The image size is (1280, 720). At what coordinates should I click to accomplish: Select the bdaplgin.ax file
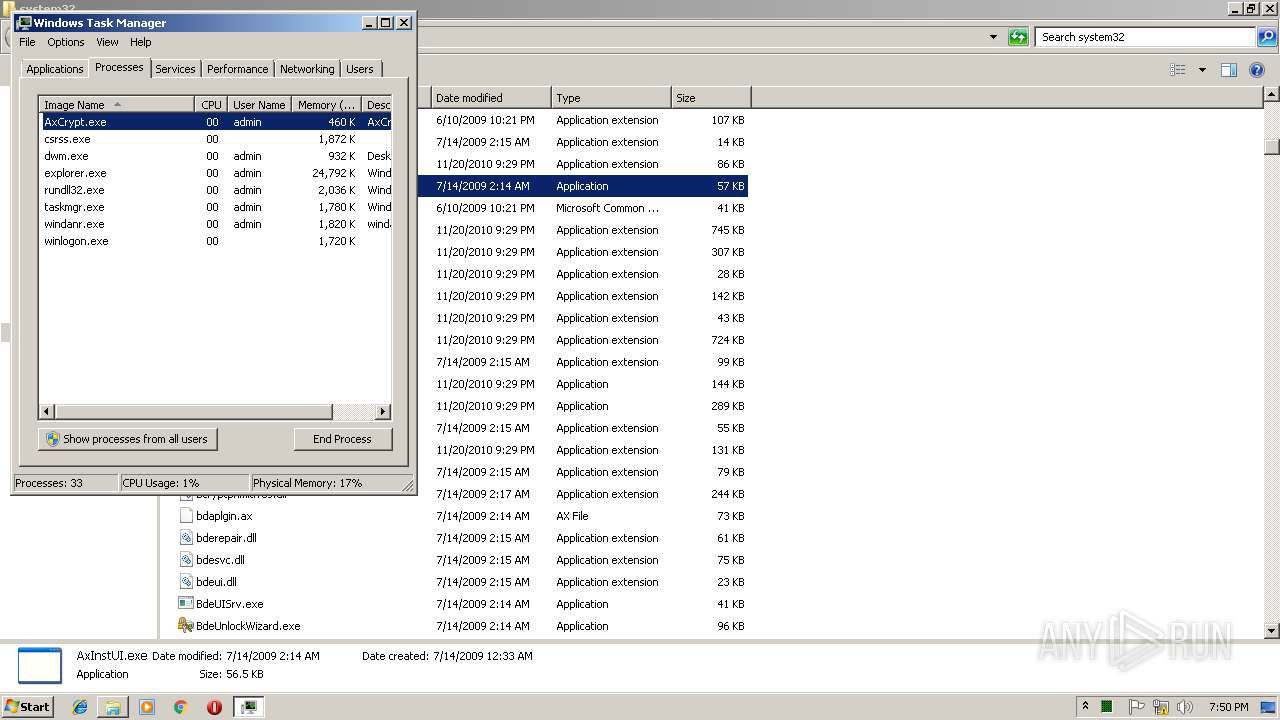tap(224, 516)
